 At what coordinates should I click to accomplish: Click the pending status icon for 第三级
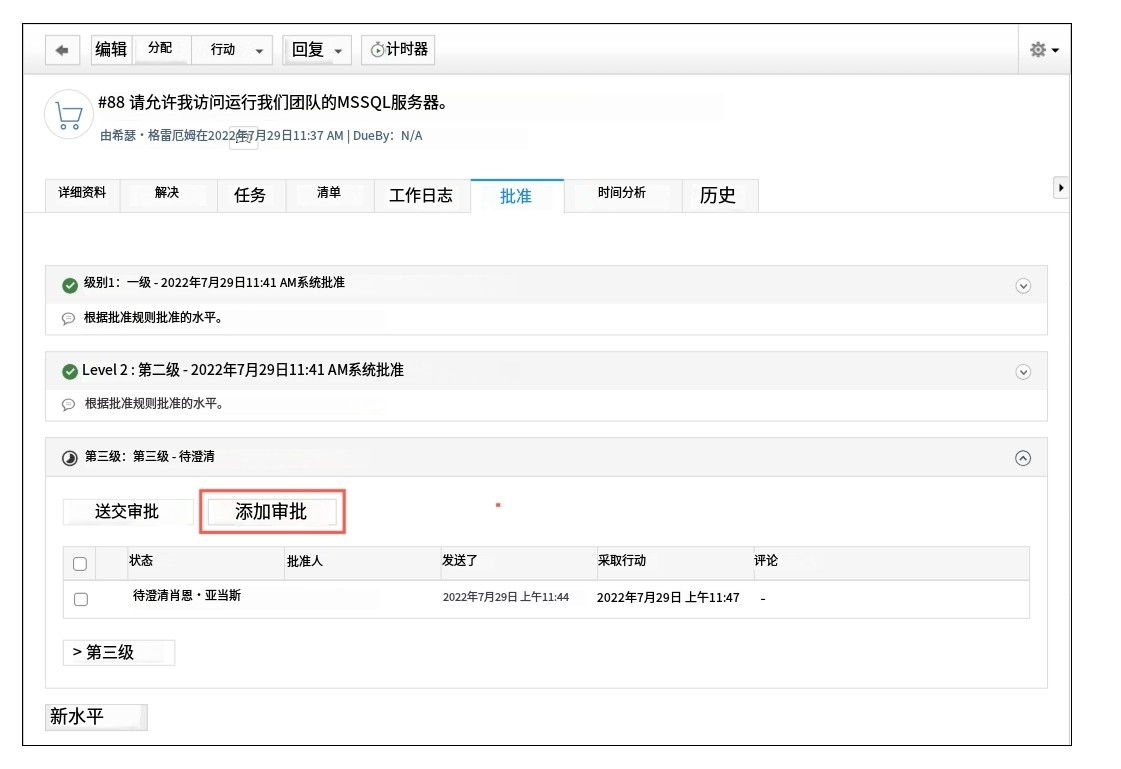coord(70,458)
